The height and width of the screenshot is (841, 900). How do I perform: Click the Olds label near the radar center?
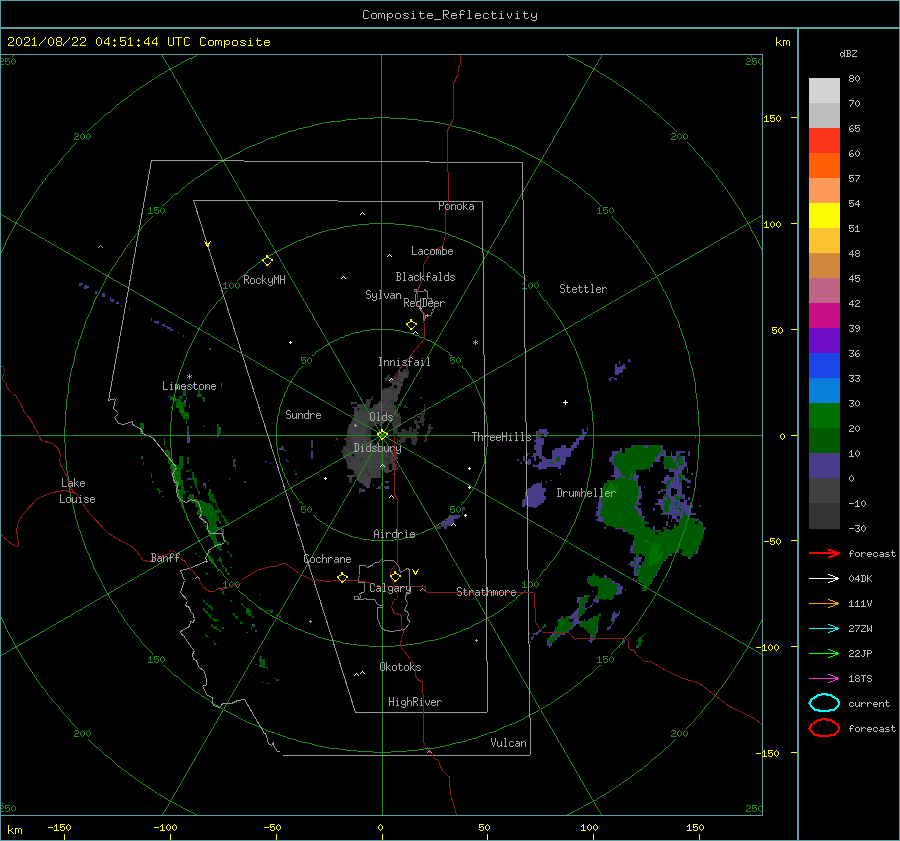[381, 417]
